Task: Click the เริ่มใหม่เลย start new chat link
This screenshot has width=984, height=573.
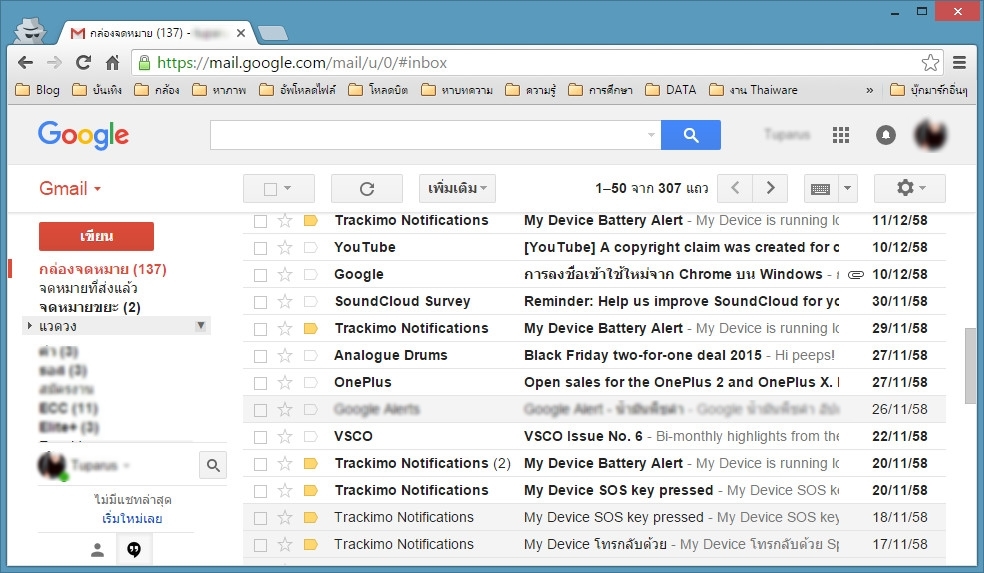Action: [x=132, y=519]
